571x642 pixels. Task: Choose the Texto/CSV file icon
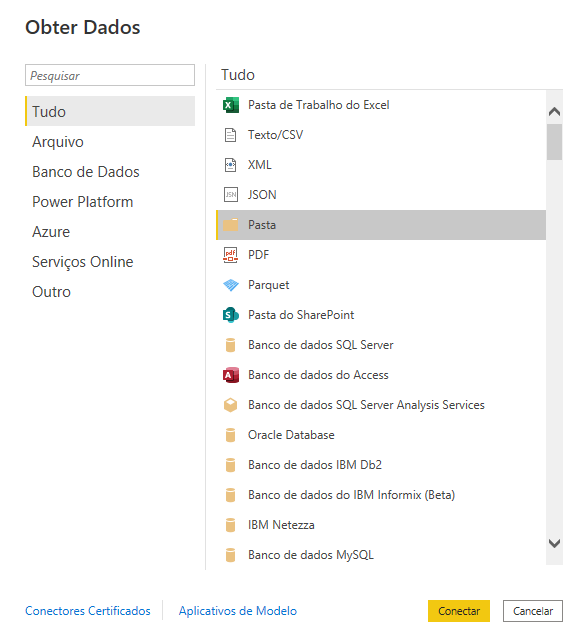(x=230, y=135)
